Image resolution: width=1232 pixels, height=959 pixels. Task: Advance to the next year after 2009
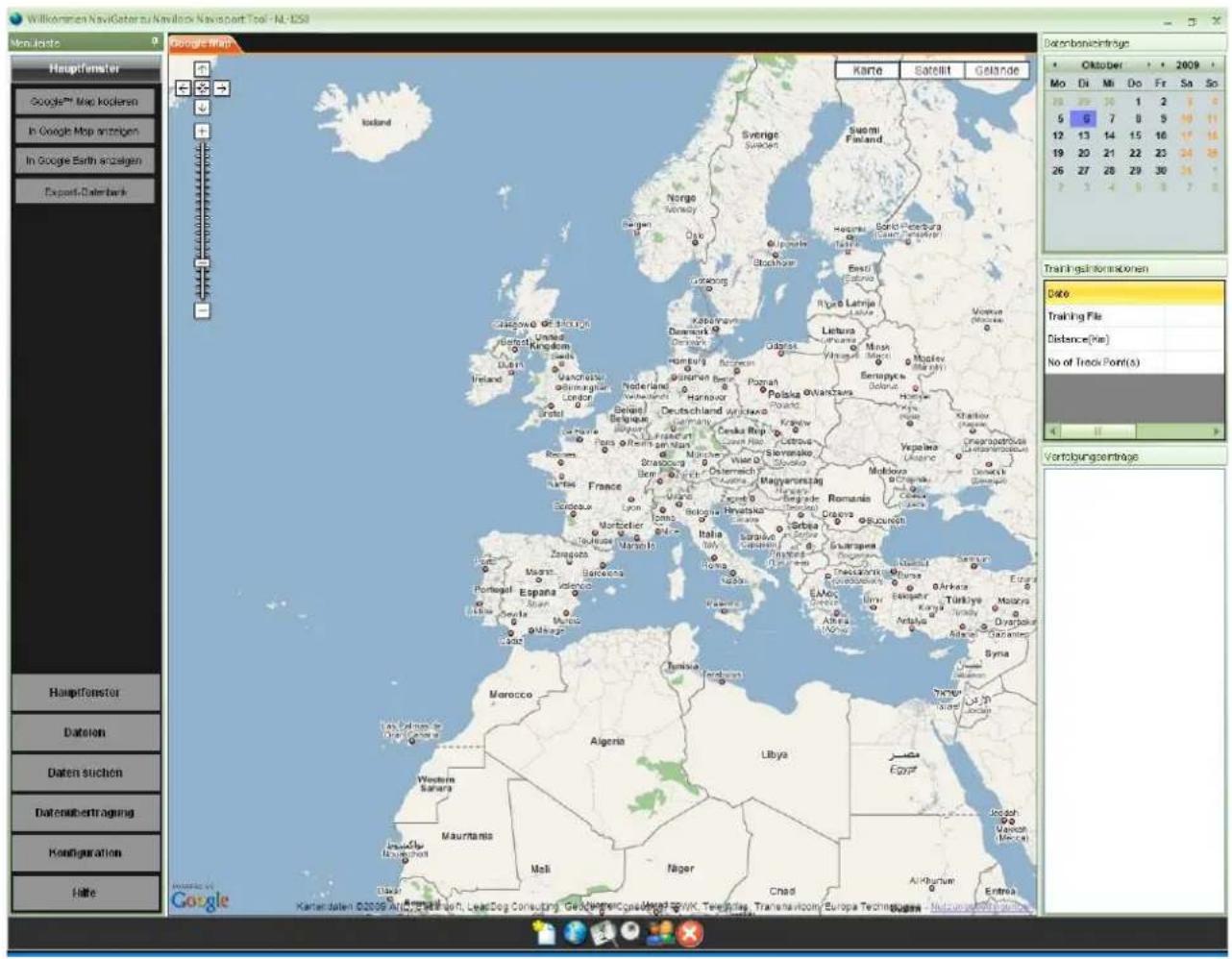click(x=1214, y=65)
